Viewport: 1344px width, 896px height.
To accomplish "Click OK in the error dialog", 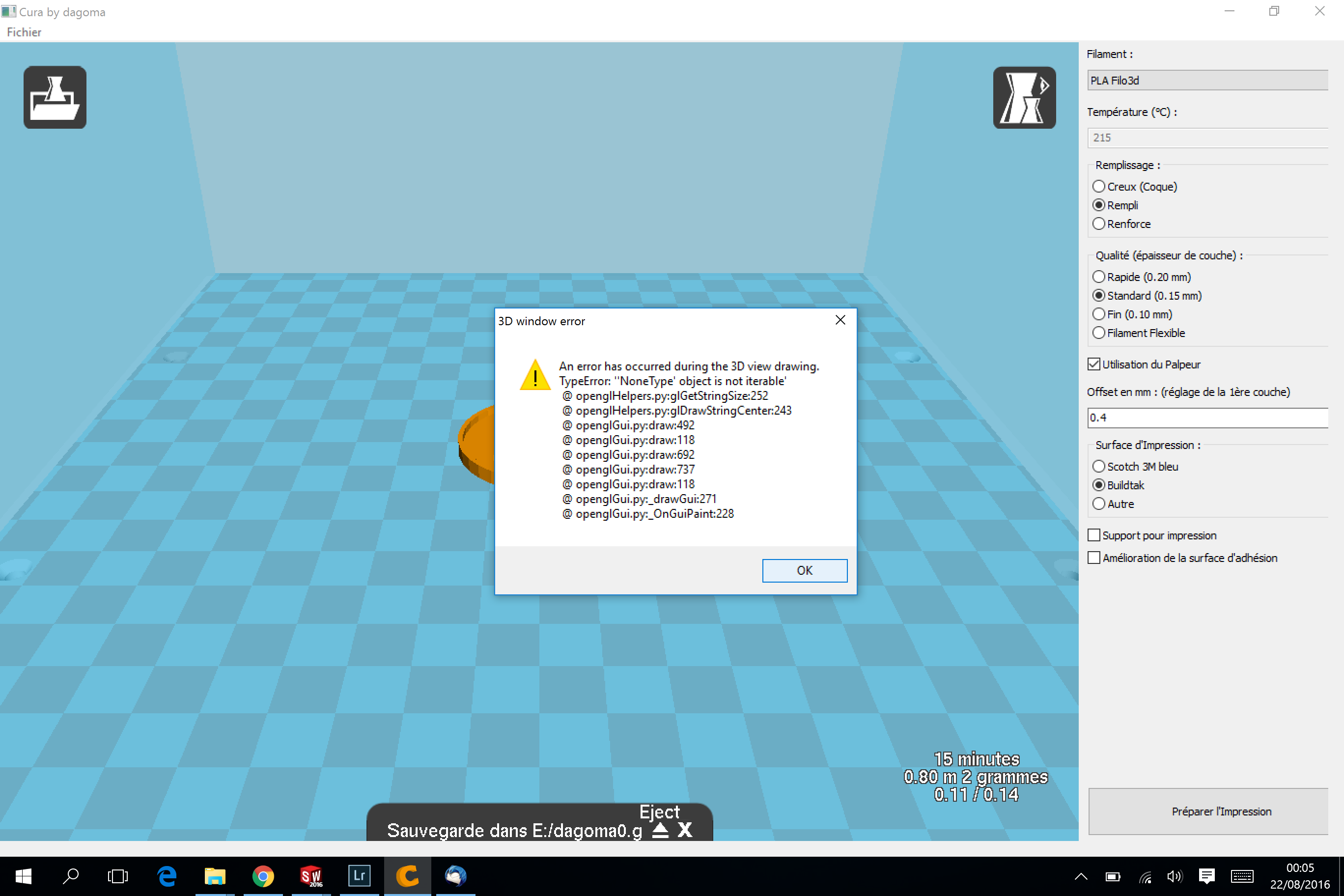I will point(805,570).
